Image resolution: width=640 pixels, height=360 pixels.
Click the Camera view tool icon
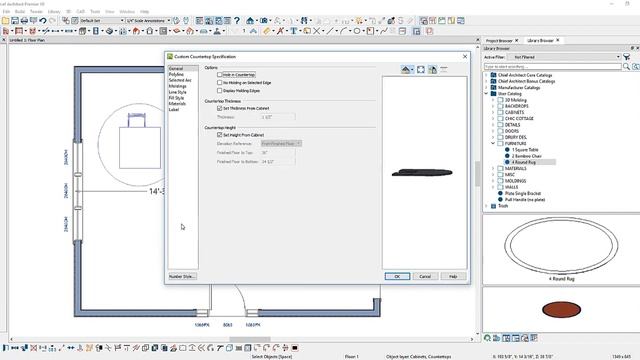click(264, 20)
